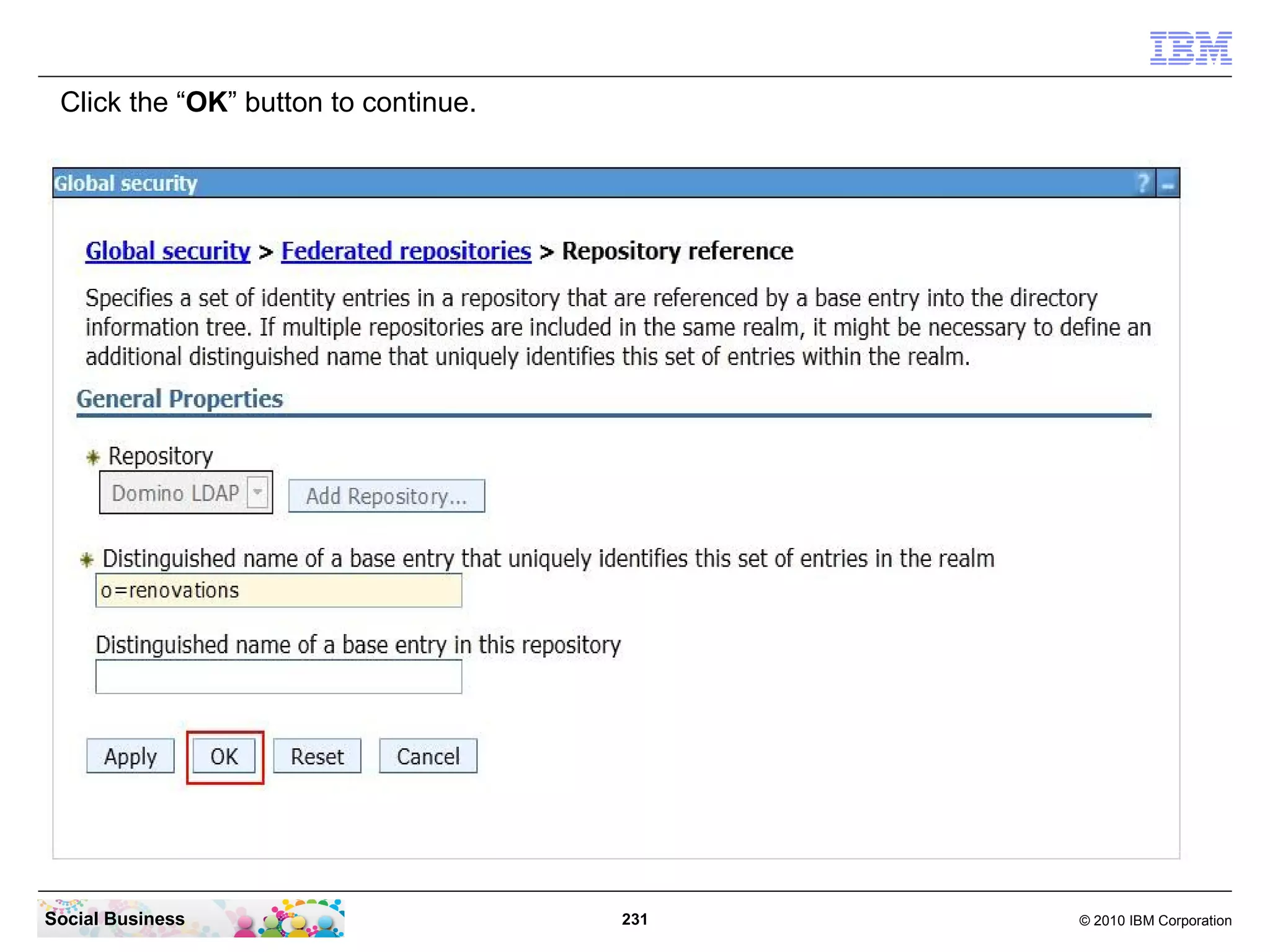Focus the empty base entry in repository field
Screen dimensions: 1270x952
[x=278, y=677]
